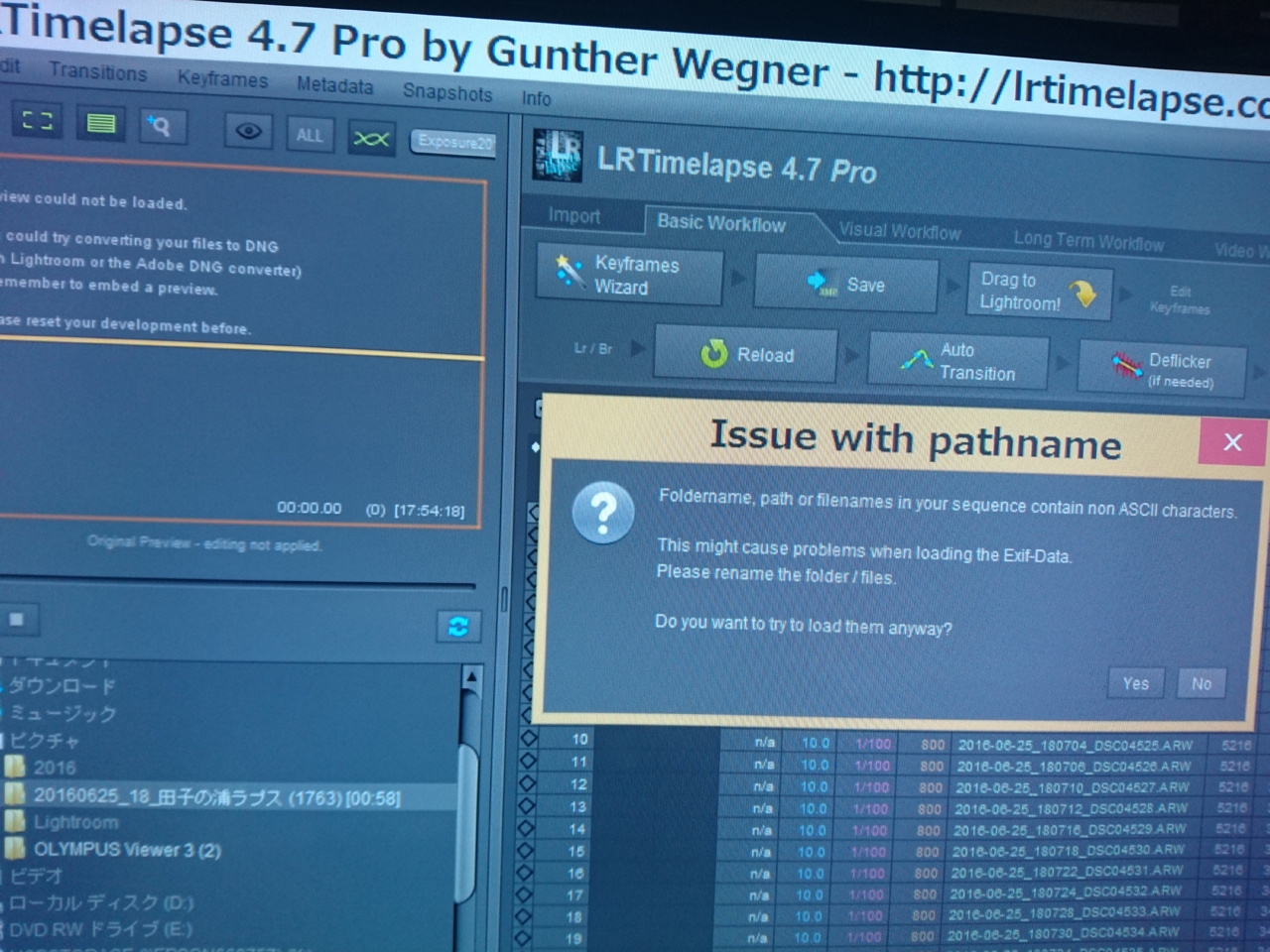The width and height of the screenshot is (1270, 952).
Task: Click the green Reload arrow icon
Action: (x=713, y=353)
